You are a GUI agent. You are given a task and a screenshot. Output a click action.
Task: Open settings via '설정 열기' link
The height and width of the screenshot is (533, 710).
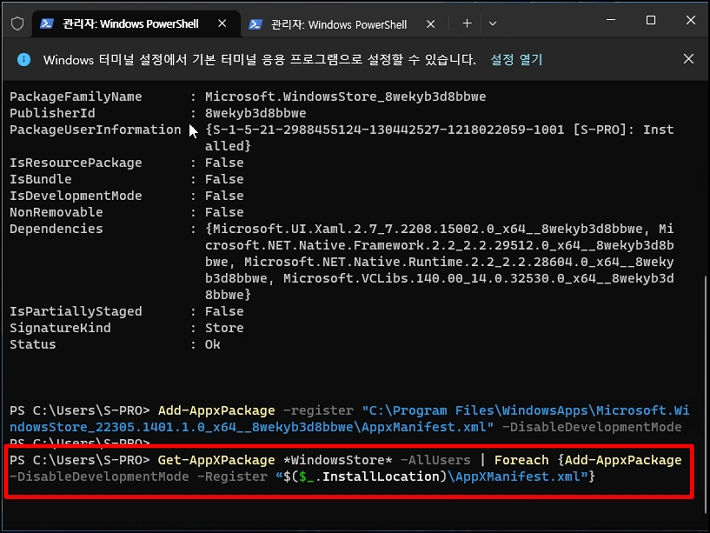[x=516, y=59]
